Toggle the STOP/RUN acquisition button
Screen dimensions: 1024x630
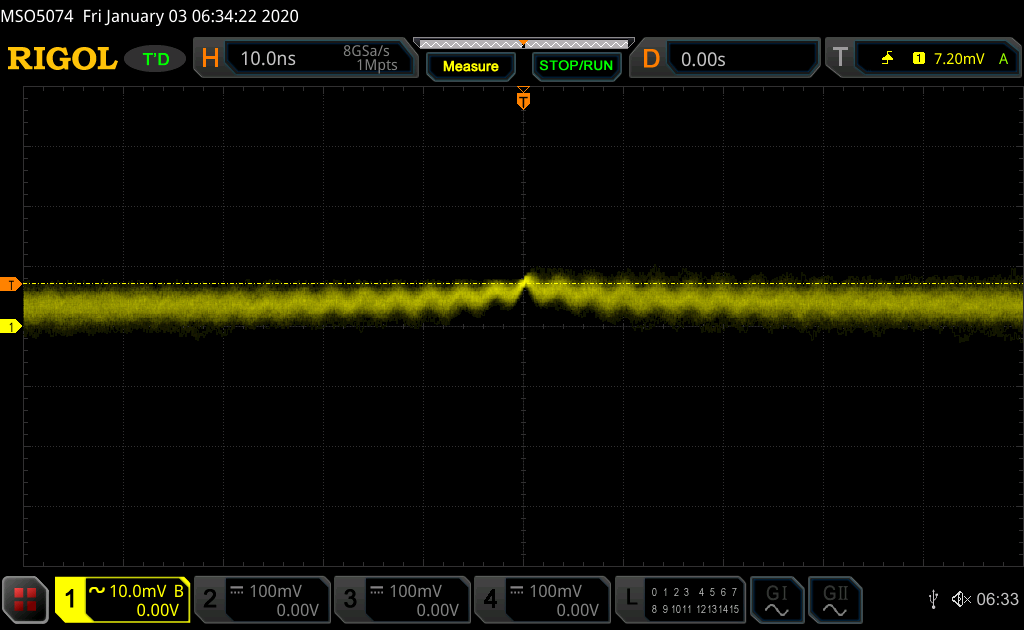click(576, 66)
